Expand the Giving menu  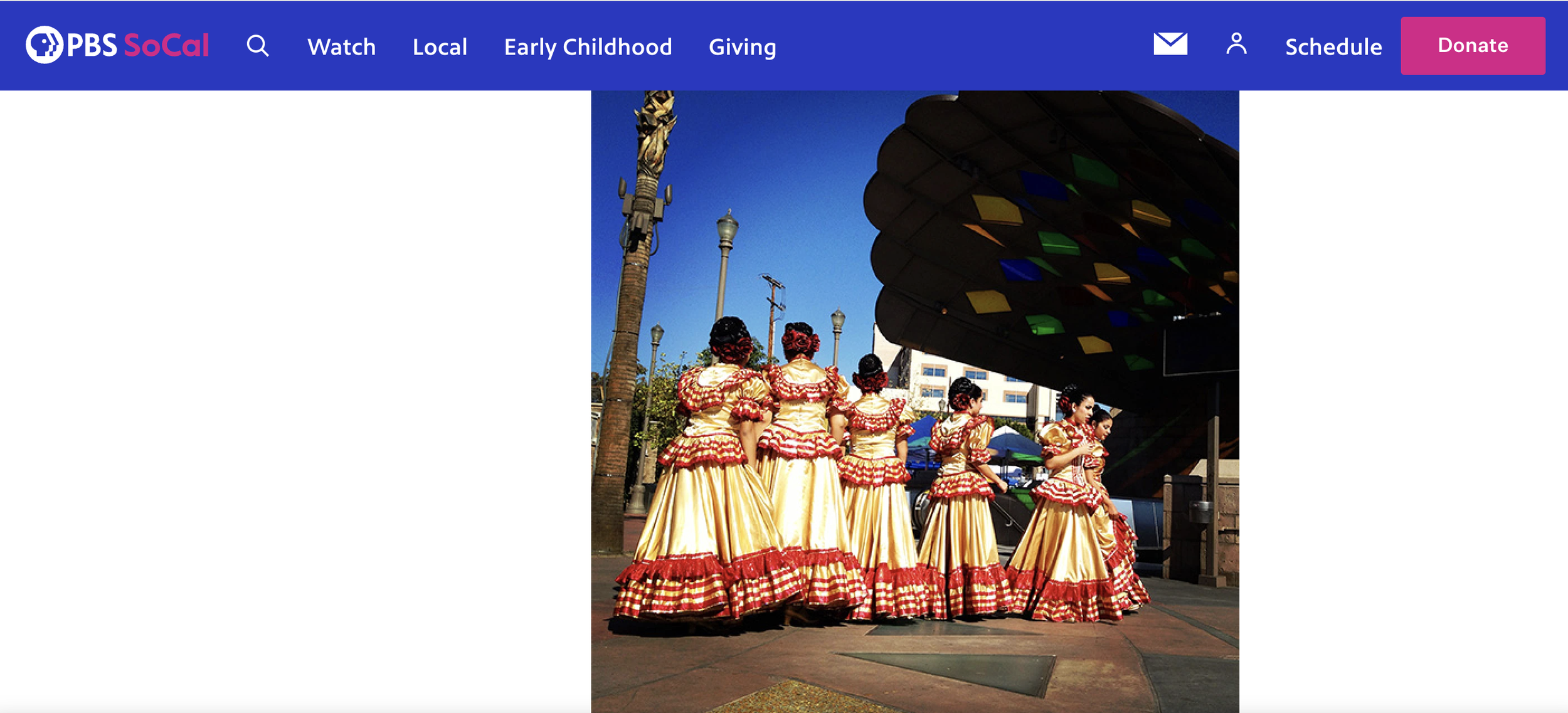(742, 47)
